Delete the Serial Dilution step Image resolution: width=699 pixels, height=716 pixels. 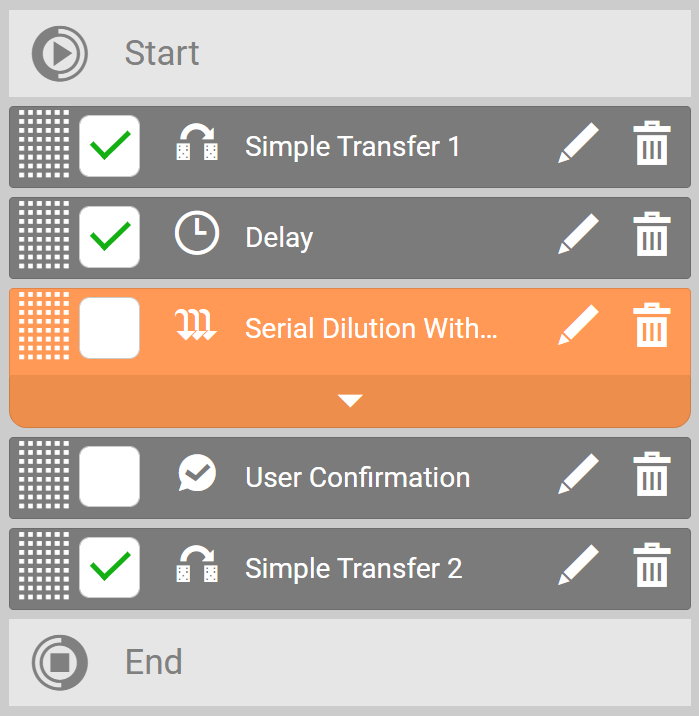(x=652, y=327)
